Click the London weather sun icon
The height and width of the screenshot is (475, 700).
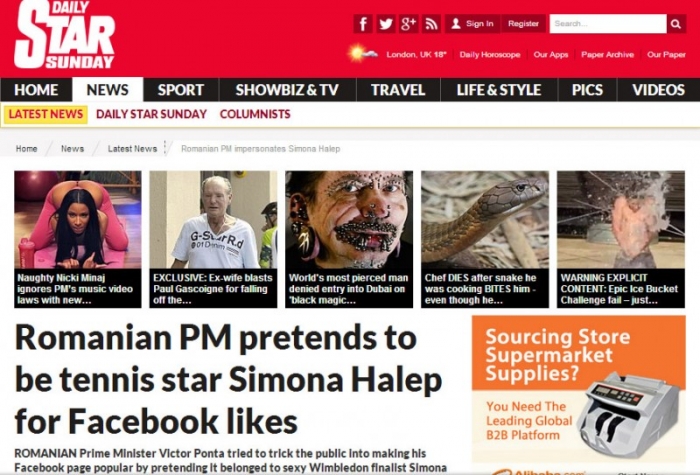(358, 54)
